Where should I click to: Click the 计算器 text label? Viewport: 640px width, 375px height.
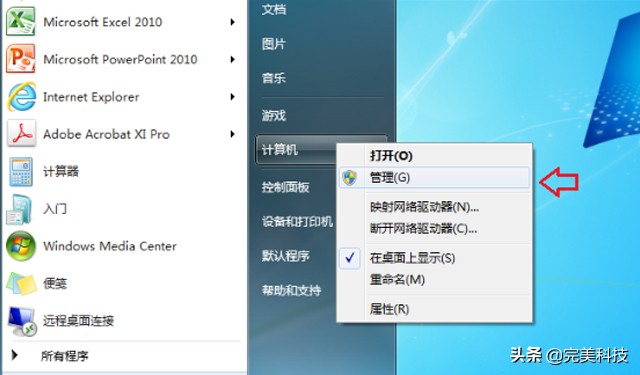(x=61, y=171)
